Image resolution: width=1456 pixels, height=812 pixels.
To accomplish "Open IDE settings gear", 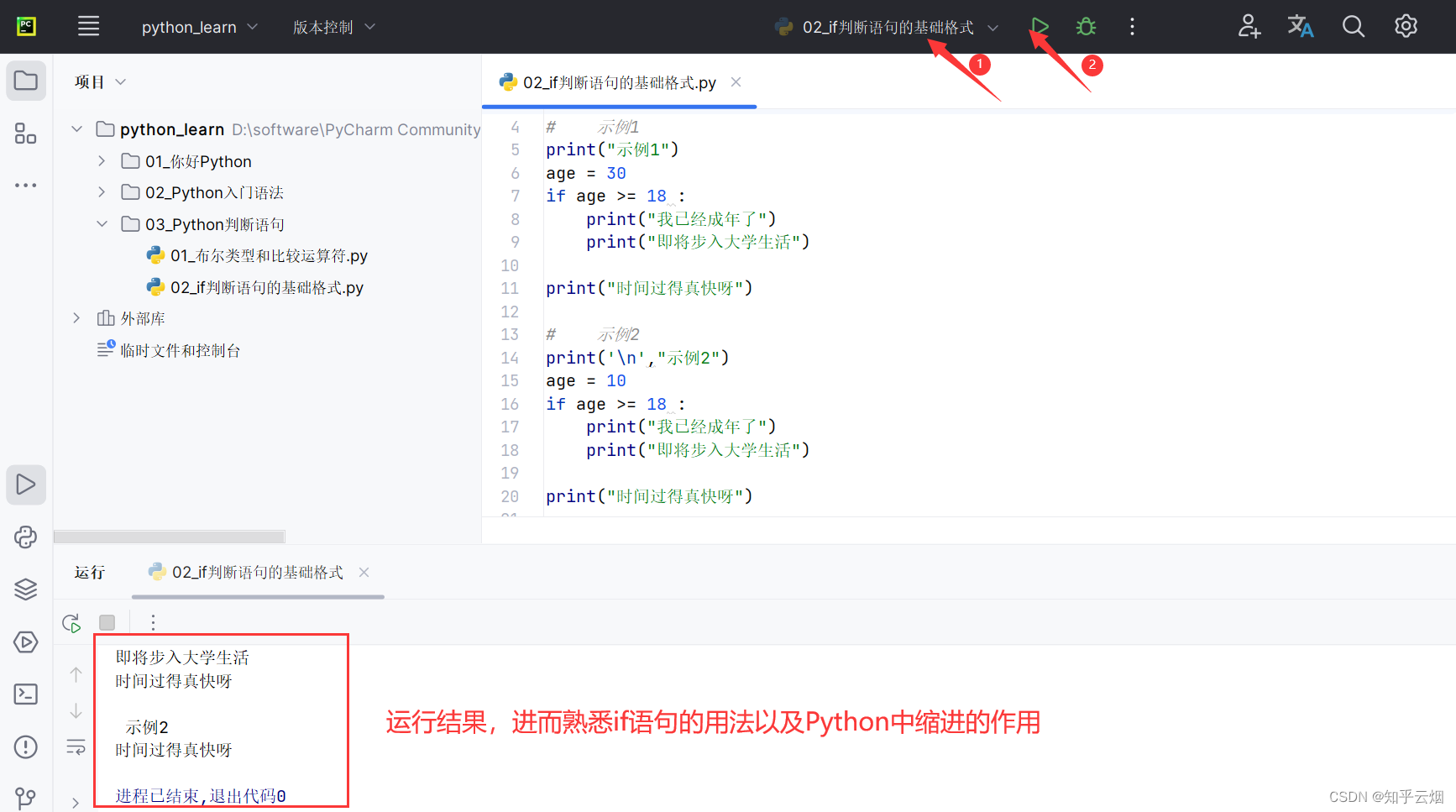I will (1406, 27).
